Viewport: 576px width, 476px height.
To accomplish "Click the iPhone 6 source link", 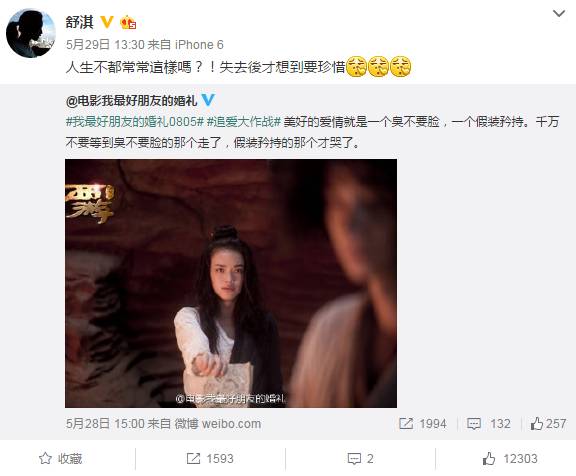I will tap(199, 45).
